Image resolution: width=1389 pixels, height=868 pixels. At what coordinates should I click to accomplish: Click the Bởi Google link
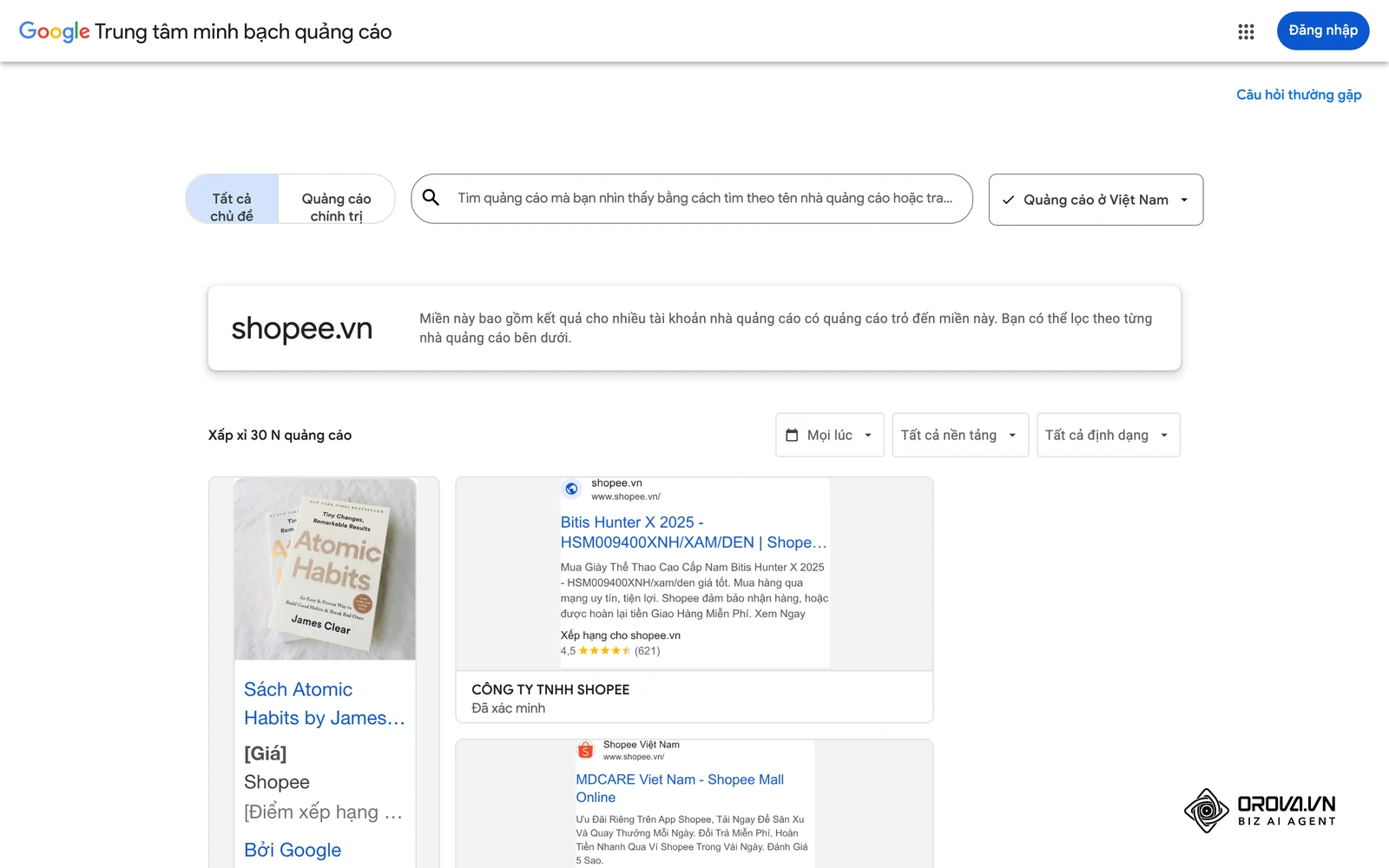293,850
